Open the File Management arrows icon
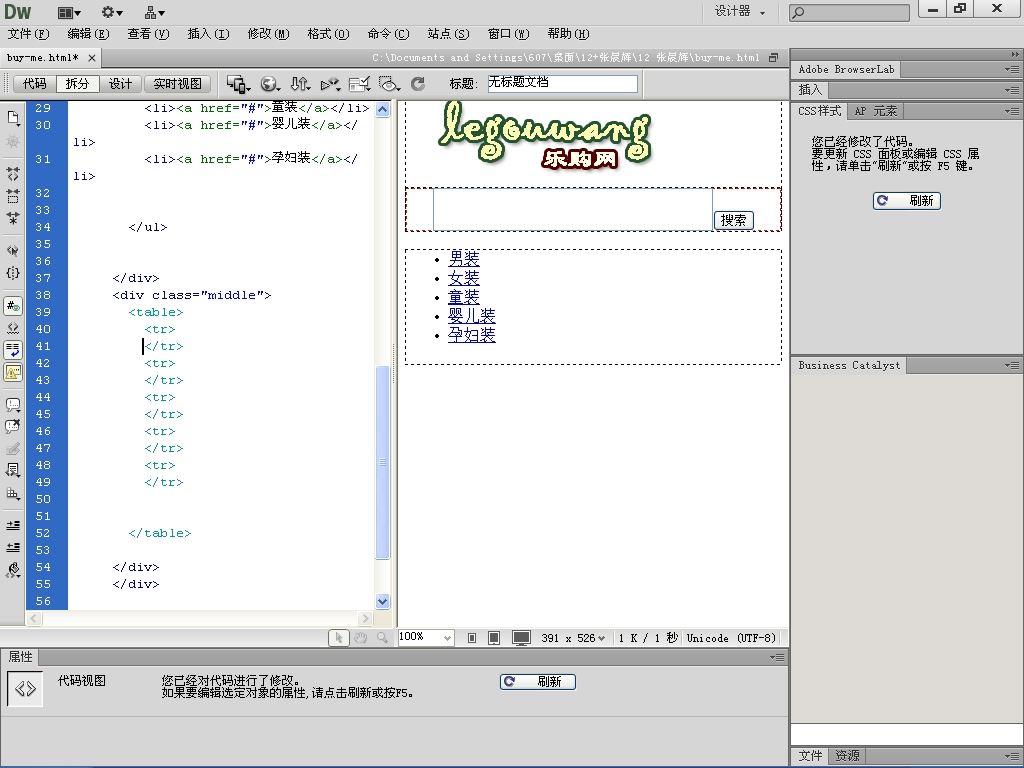Viewport: 1024px width, 768px height. pyautogui.click(x=300, y=84)
